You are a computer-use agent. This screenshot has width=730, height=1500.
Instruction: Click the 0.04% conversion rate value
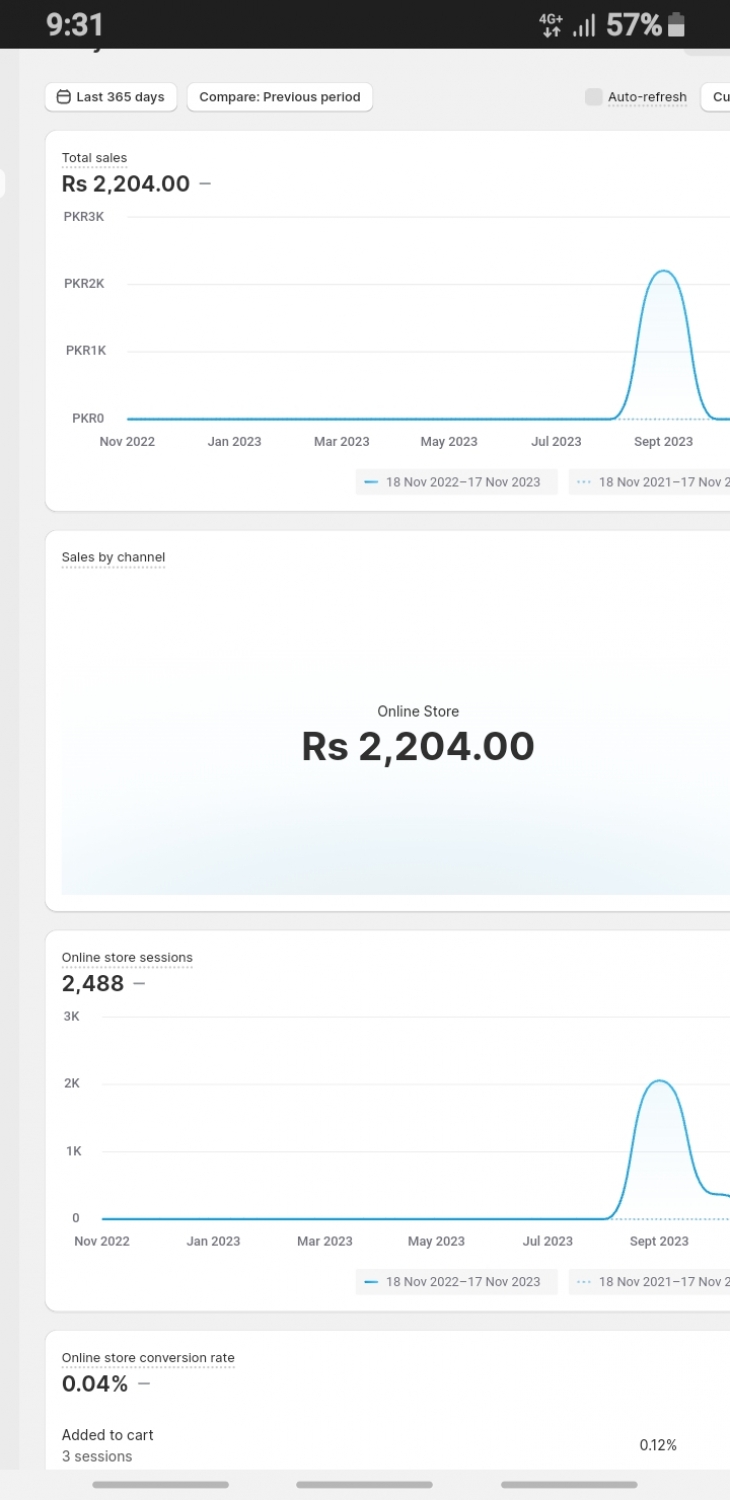(95, 1384)
